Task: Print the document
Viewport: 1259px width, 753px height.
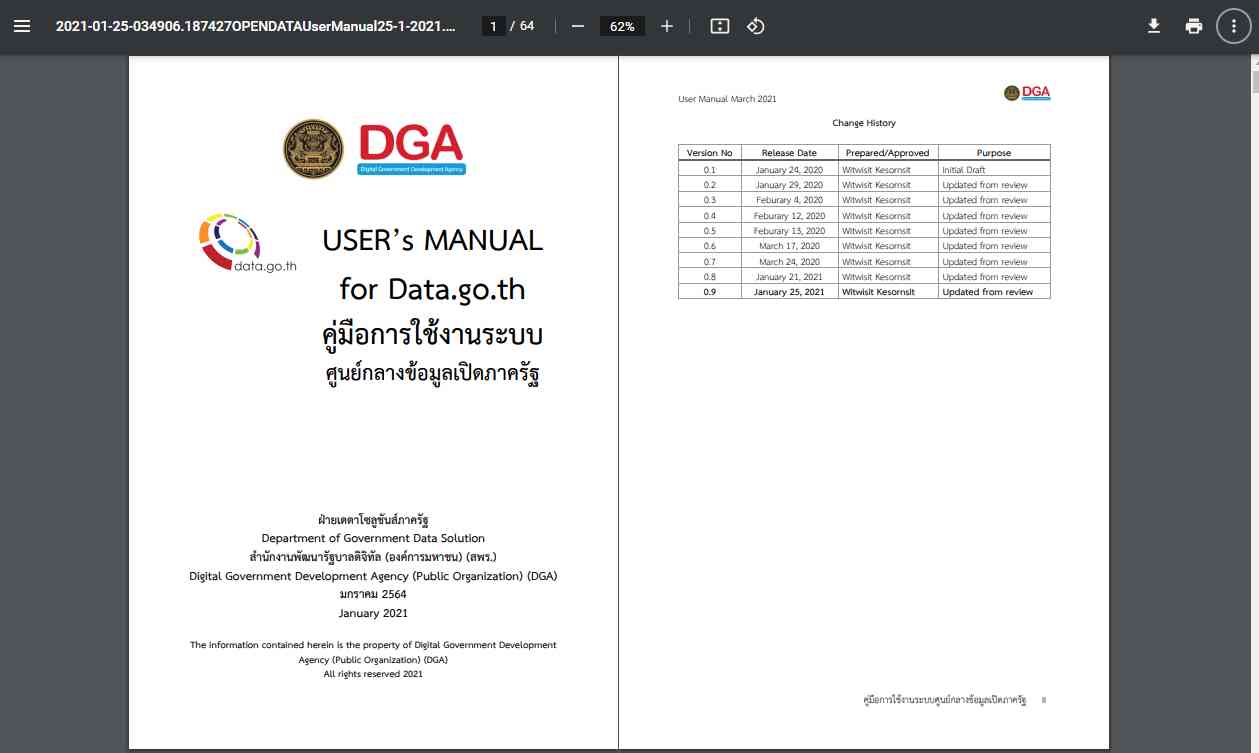Action: [1193, 27]
